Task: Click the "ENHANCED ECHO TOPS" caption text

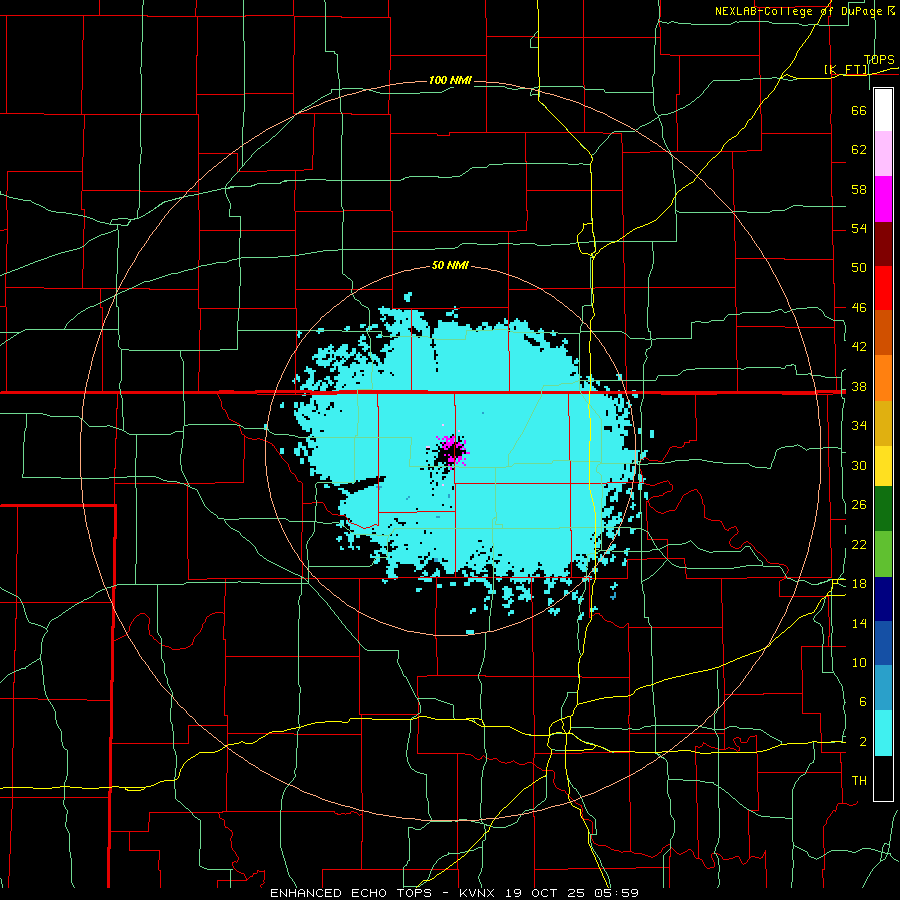Action: pyautogui.click(x=351, y=893)
